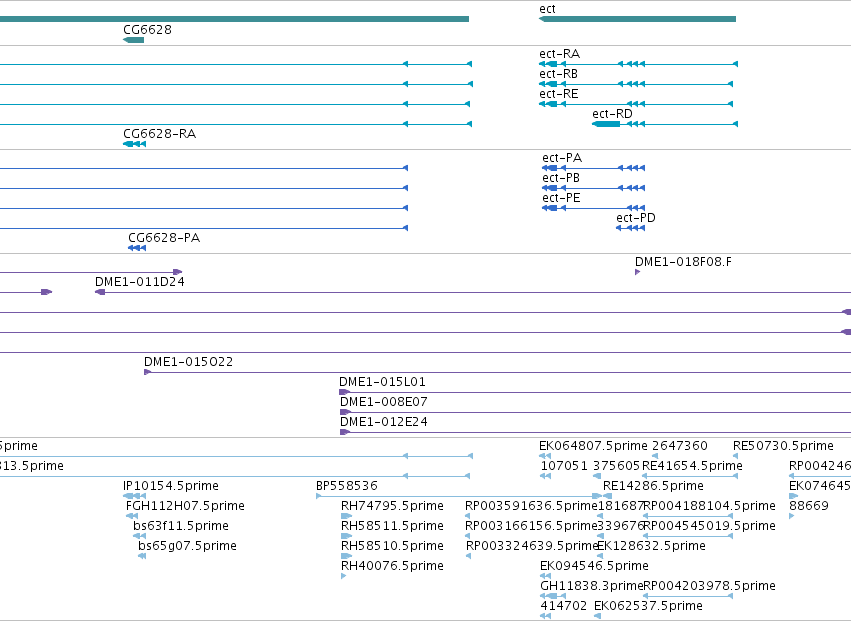Viewport: 851px width, 621px height.
Task: Click the bs65g07.5prime label
Action: pyautogui.click(x=187, y=546)
